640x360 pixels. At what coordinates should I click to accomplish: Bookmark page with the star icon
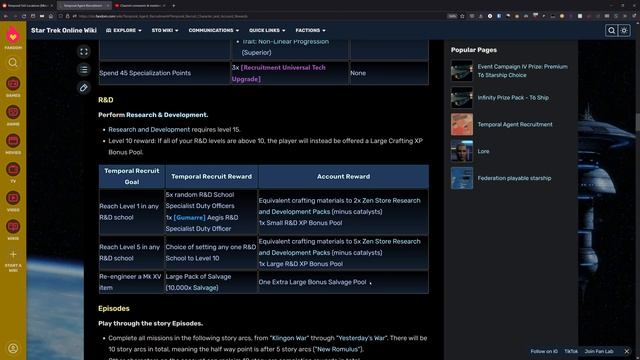coord(462,16)
